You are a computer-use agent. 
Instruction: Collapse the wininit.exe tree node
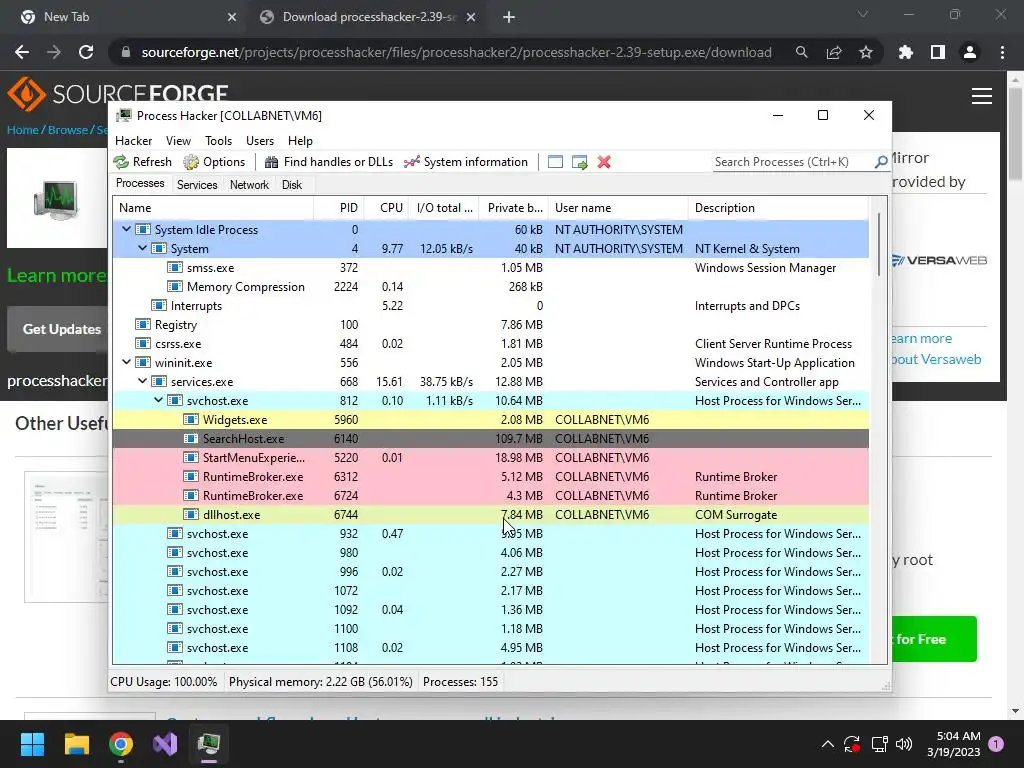coord(127,362)
